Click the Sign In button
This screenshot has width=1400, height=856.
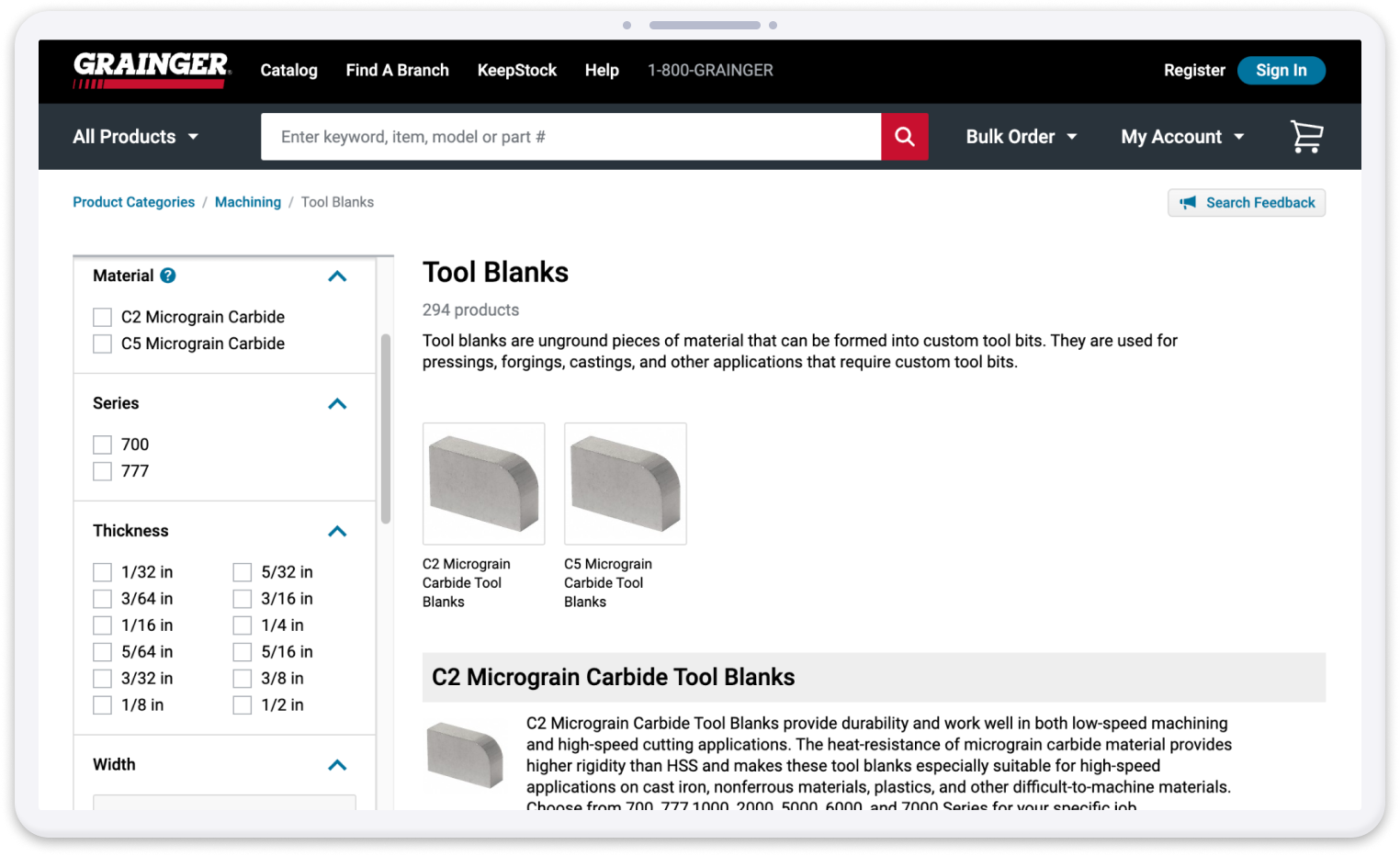point(1281,70)
